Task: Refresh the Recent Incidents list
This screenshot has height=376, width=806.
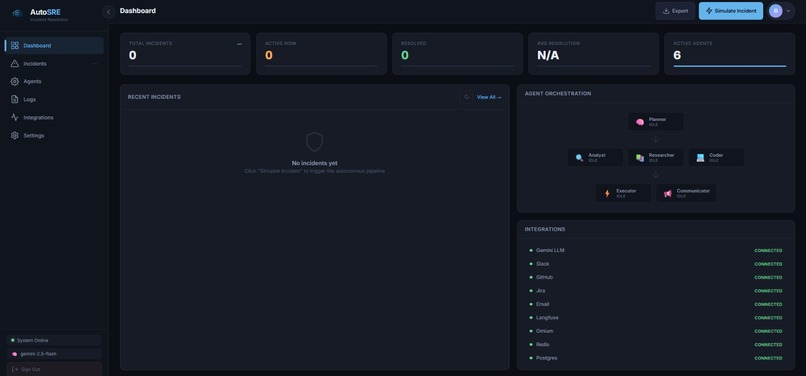Action: point(467,97)
